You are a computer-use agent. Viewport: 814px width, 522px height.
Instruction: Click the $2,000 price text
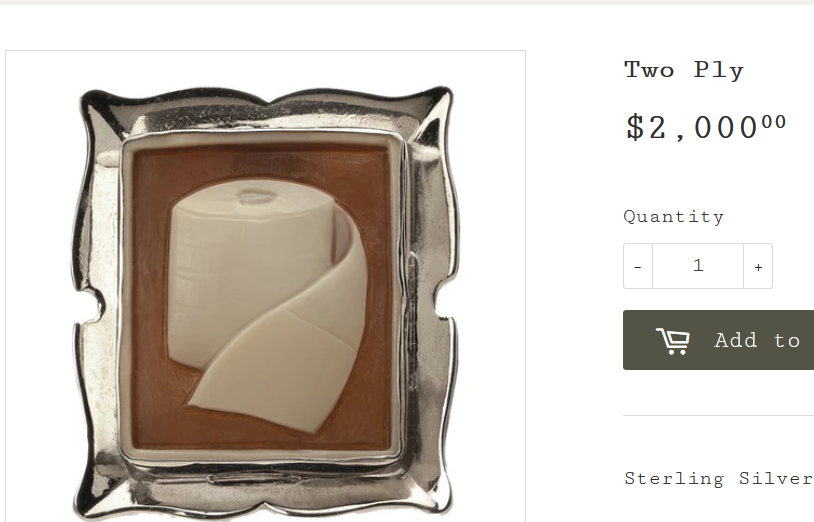[706, 127]
